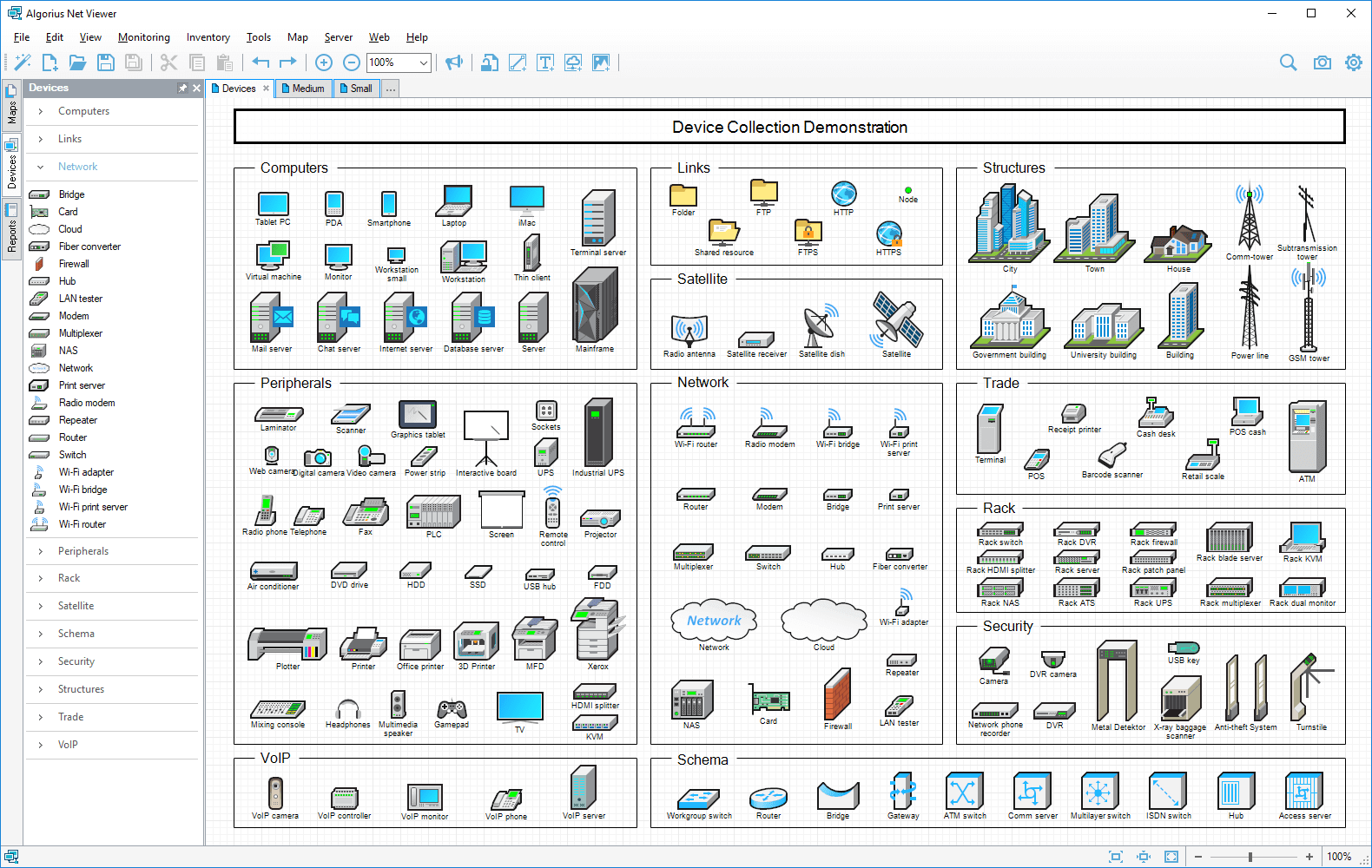The height and width of the screenshot is (868, 1372).
Task: Click the add image icon in toolbar
Action: click(601, 62)
